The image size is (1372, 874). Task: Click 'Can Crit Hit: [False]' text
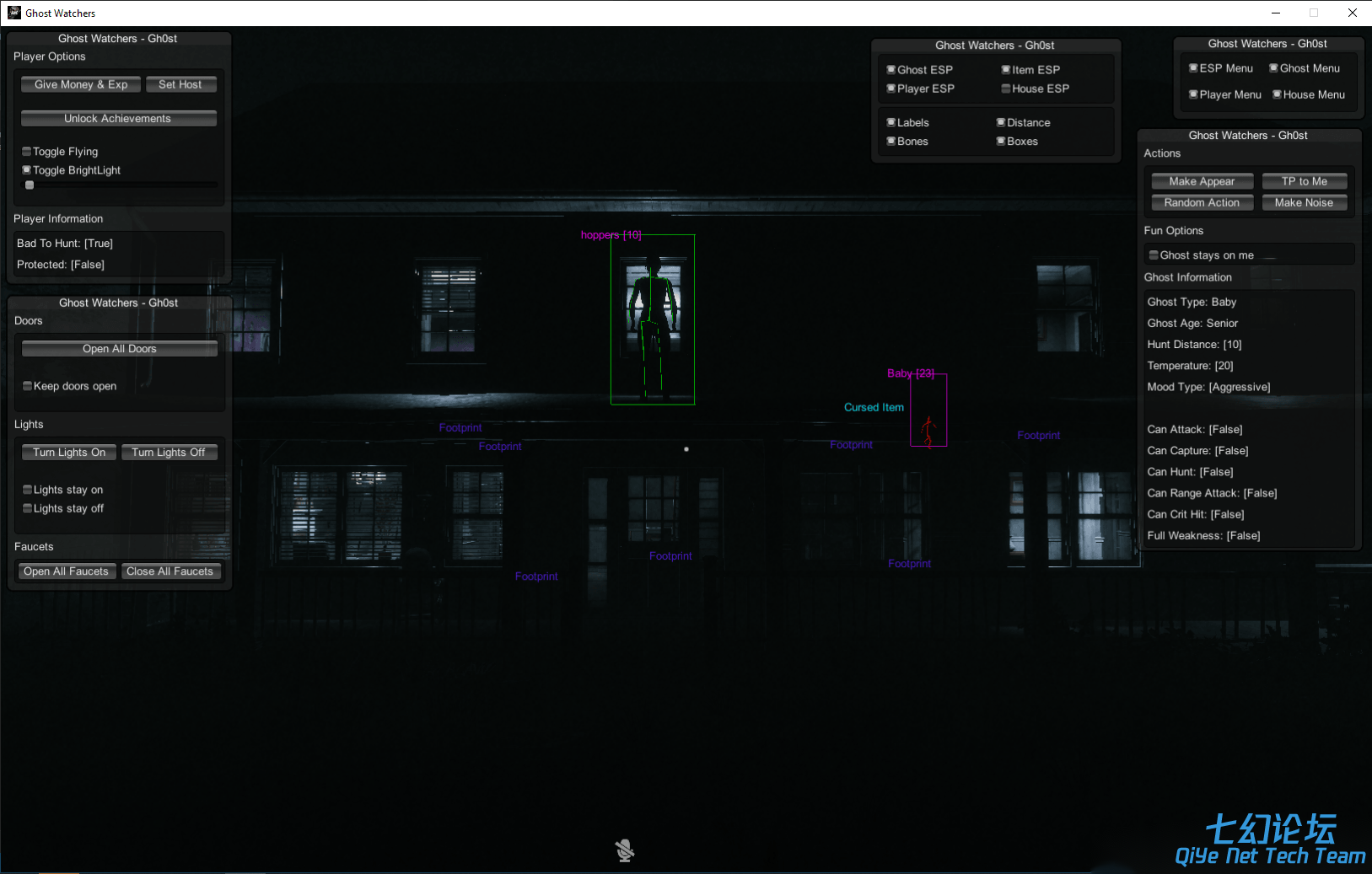(x=1196, y=514)
